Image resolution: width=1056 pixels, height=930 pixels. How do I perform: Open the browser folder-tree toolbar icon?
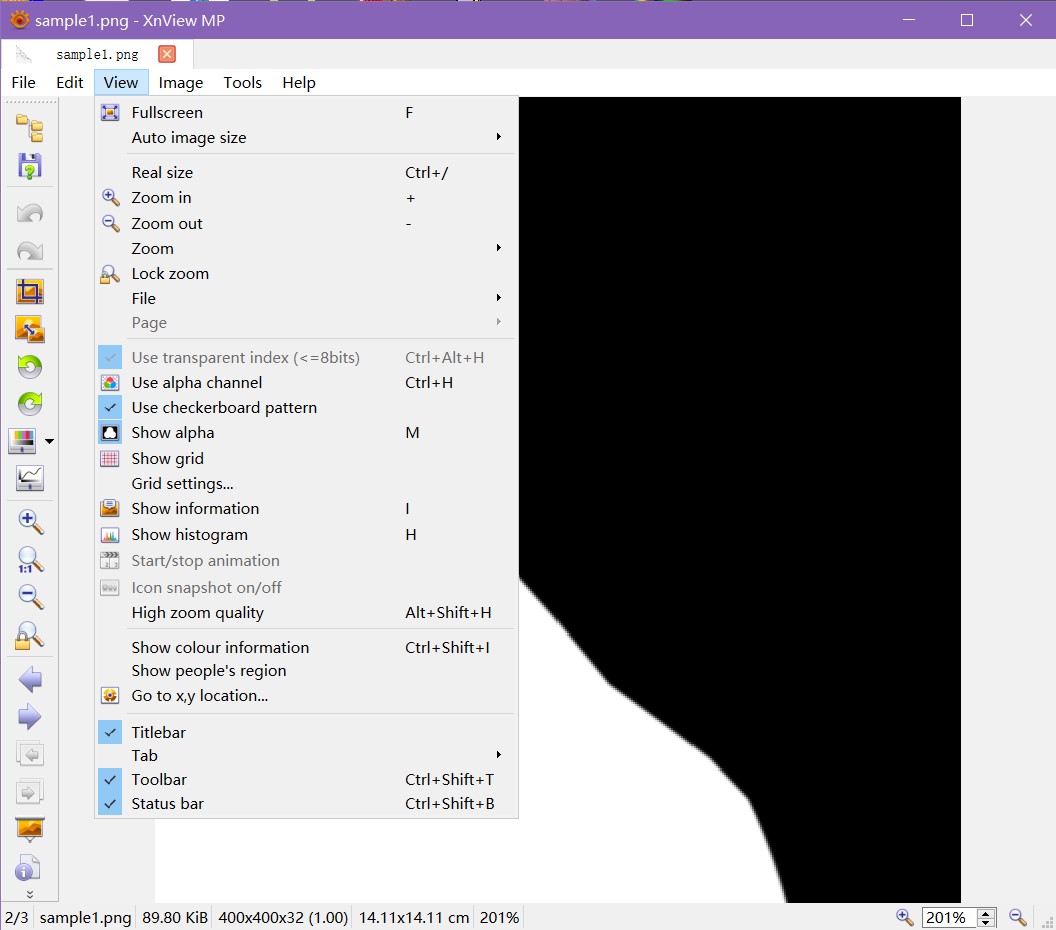30,128
